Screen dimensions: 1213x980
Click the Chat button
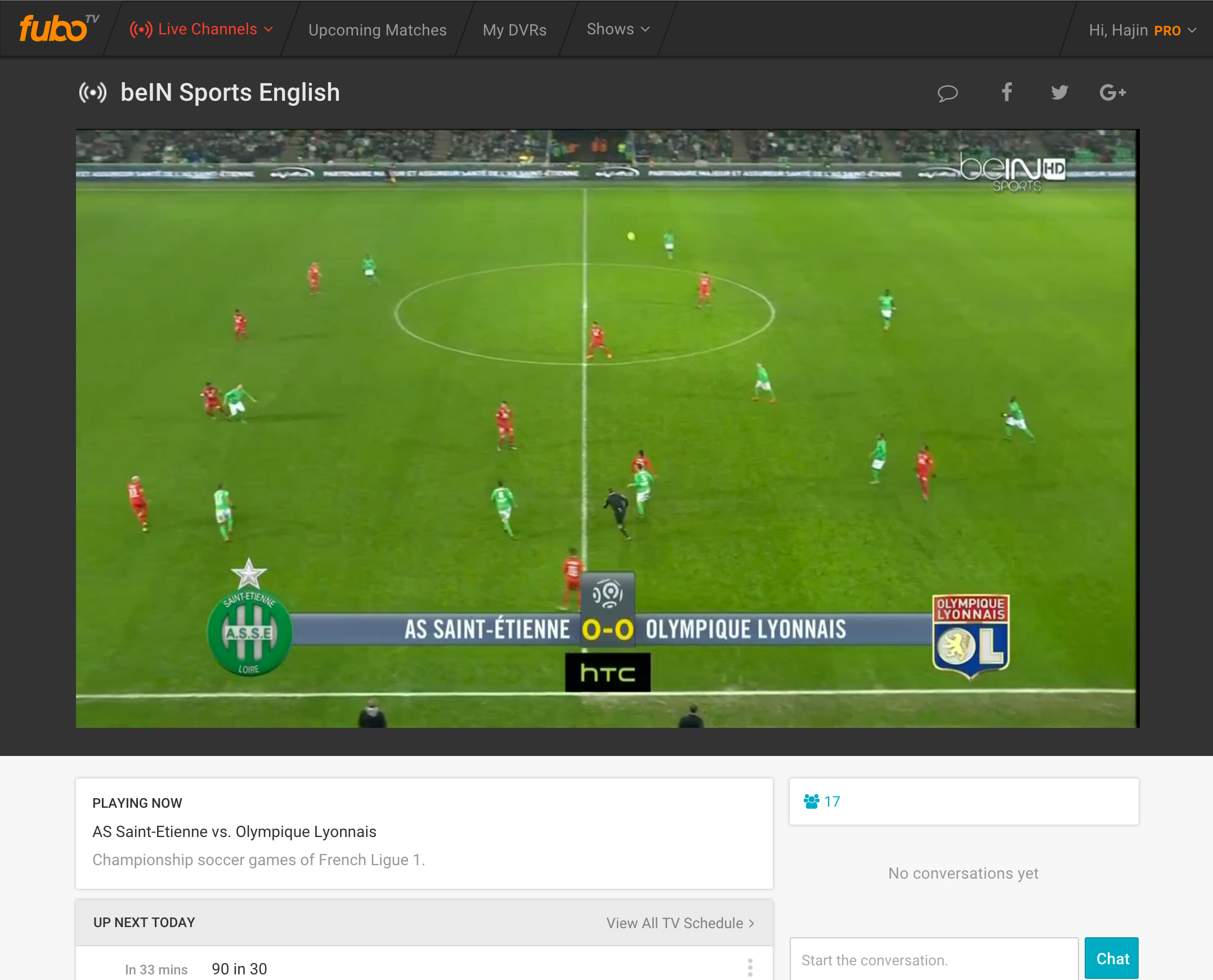point(1111,959)
